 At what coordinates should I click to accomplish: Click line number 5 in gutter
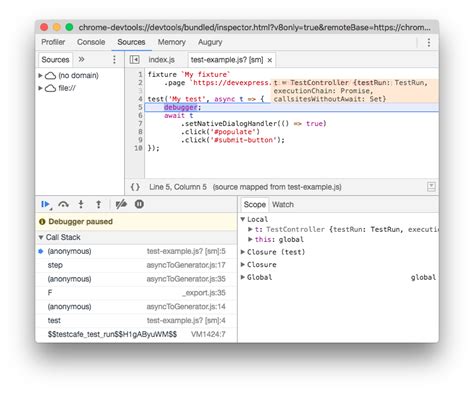tap(140, 107)
